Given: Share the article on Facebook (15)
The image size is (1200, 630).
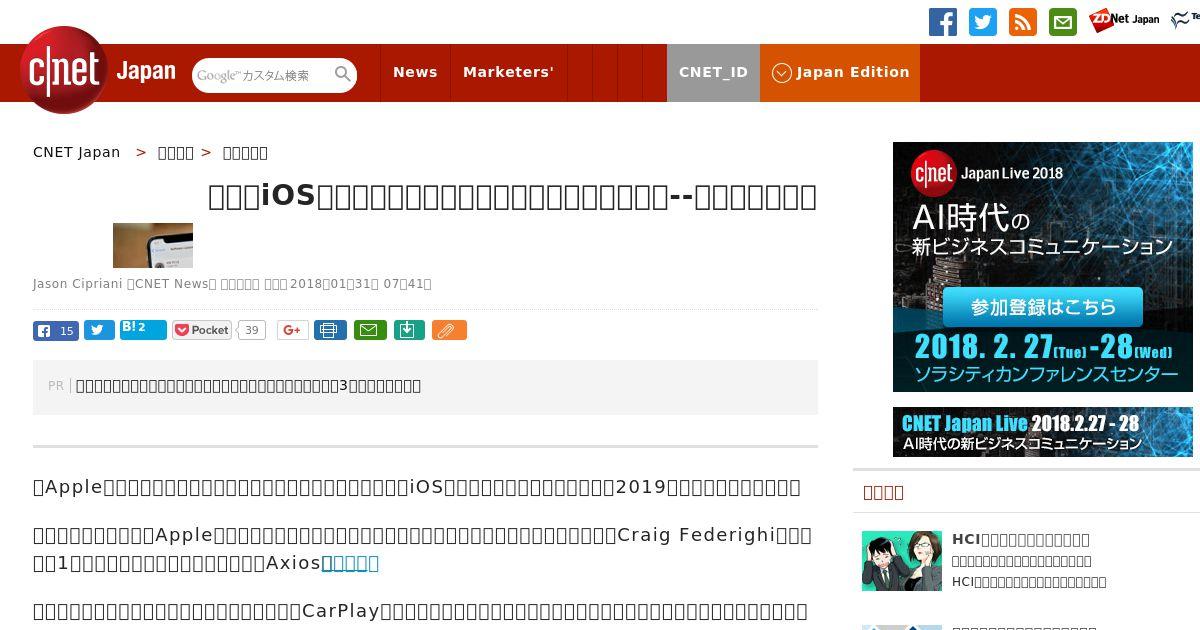Looking at the screenshot, I should point(56,331).
